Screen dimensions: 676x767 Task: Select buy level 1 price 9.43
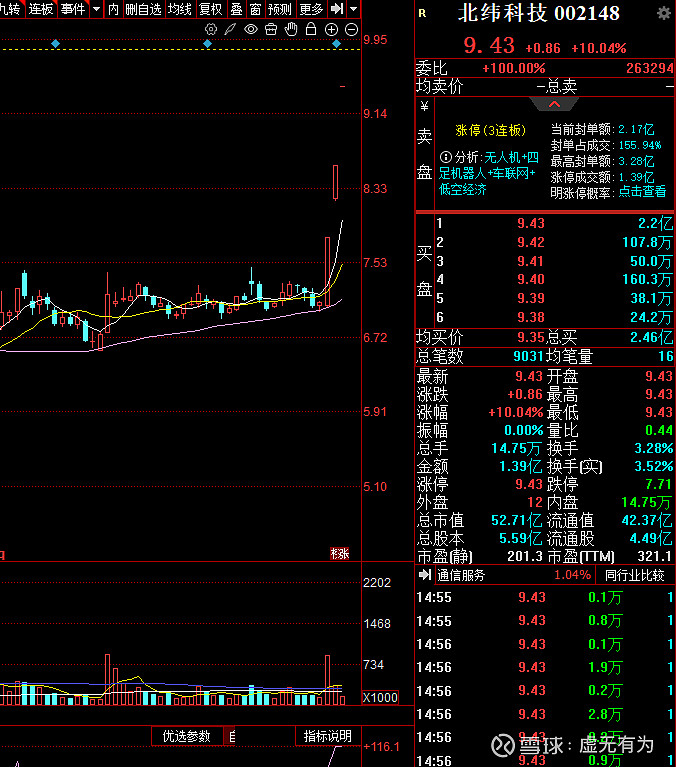[x=531, y=224]
